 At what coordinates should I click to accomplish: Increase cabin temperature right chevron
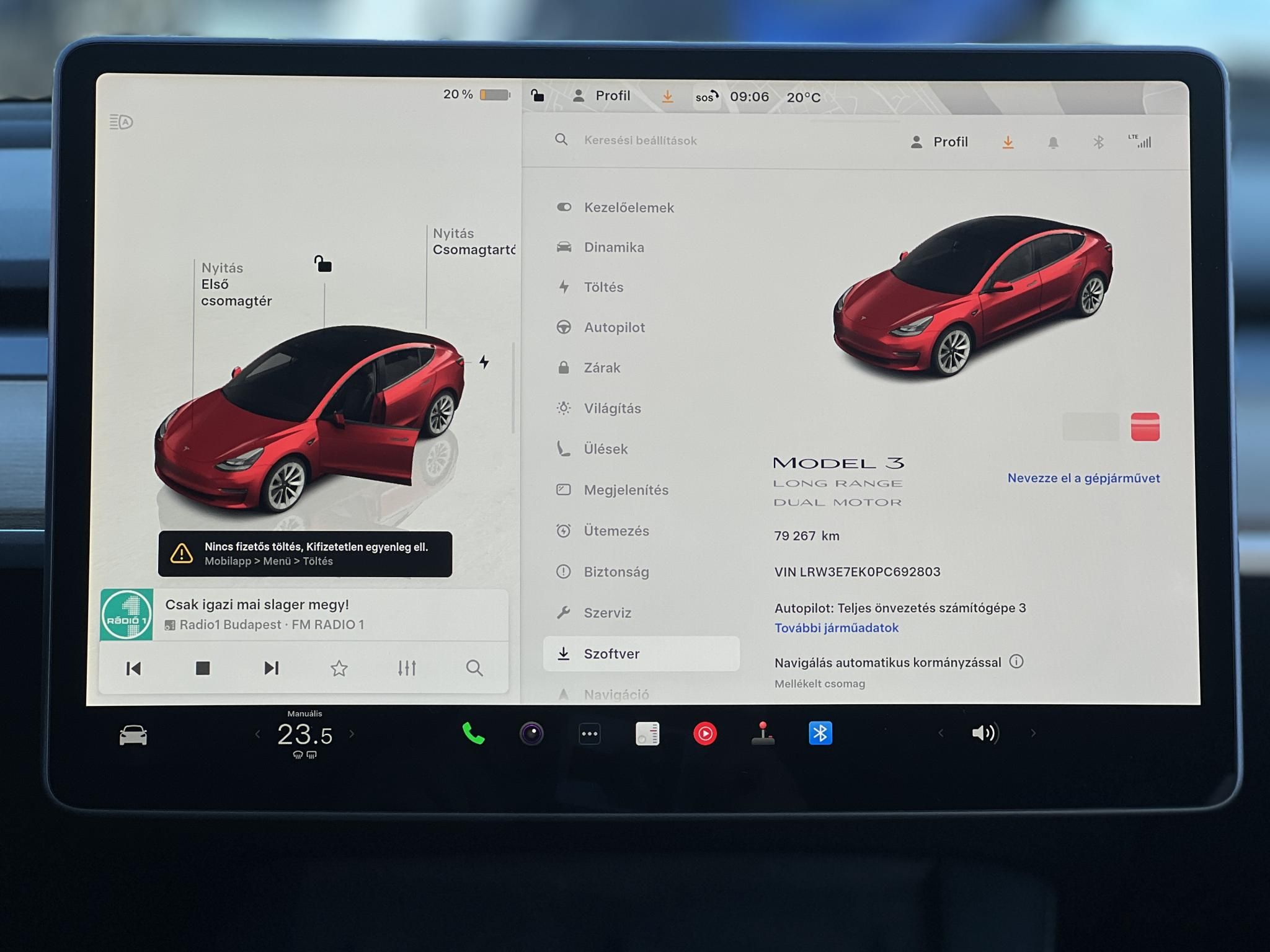pos(352,734)
